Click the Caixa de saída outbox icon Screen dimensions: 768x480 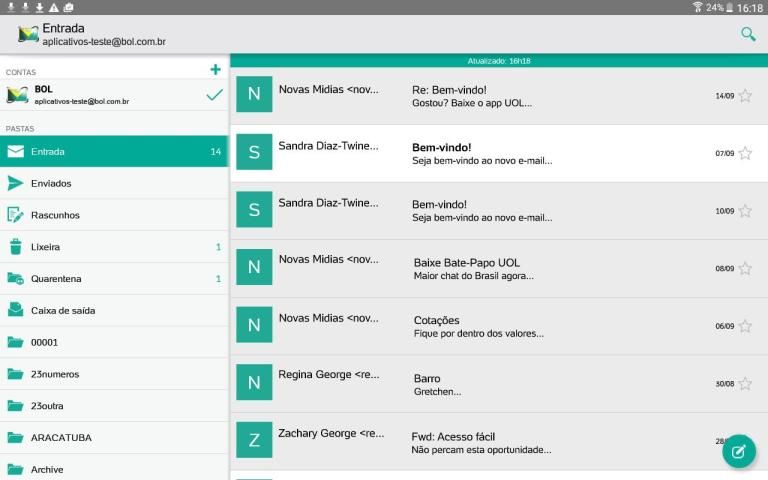click(x=16, y=310)
